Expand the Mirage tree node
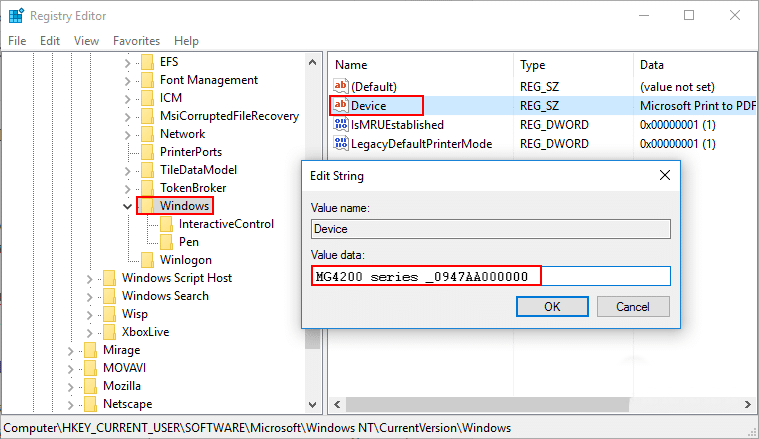The width and height of the screenshot is (759, 439). click(x=70, y=351)
